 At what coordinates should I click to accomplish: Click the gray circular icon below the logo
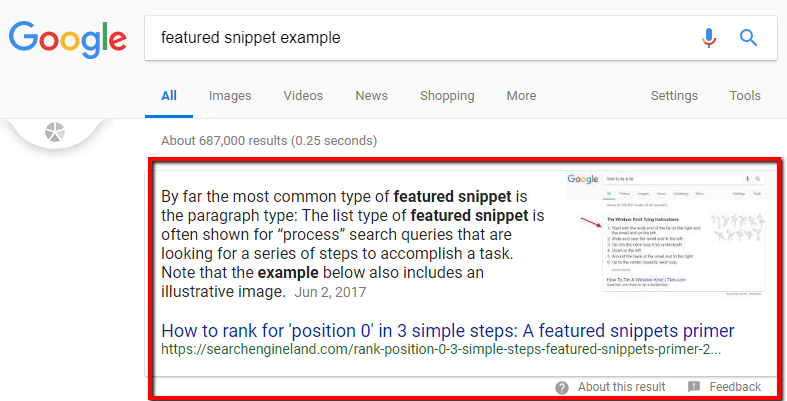coord(55,132)
